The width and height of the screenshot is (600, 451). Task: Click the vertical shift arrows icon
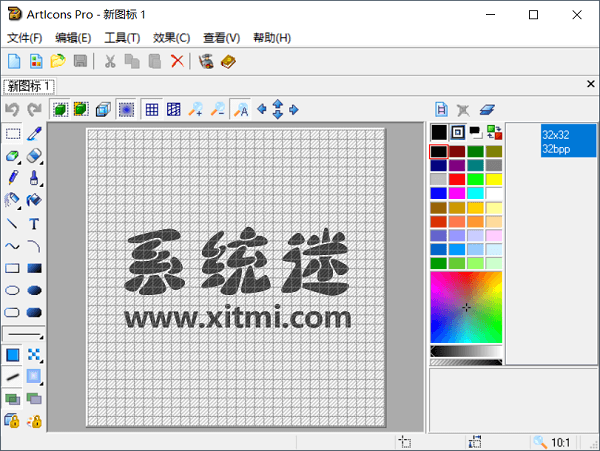[x=278, y=109]
